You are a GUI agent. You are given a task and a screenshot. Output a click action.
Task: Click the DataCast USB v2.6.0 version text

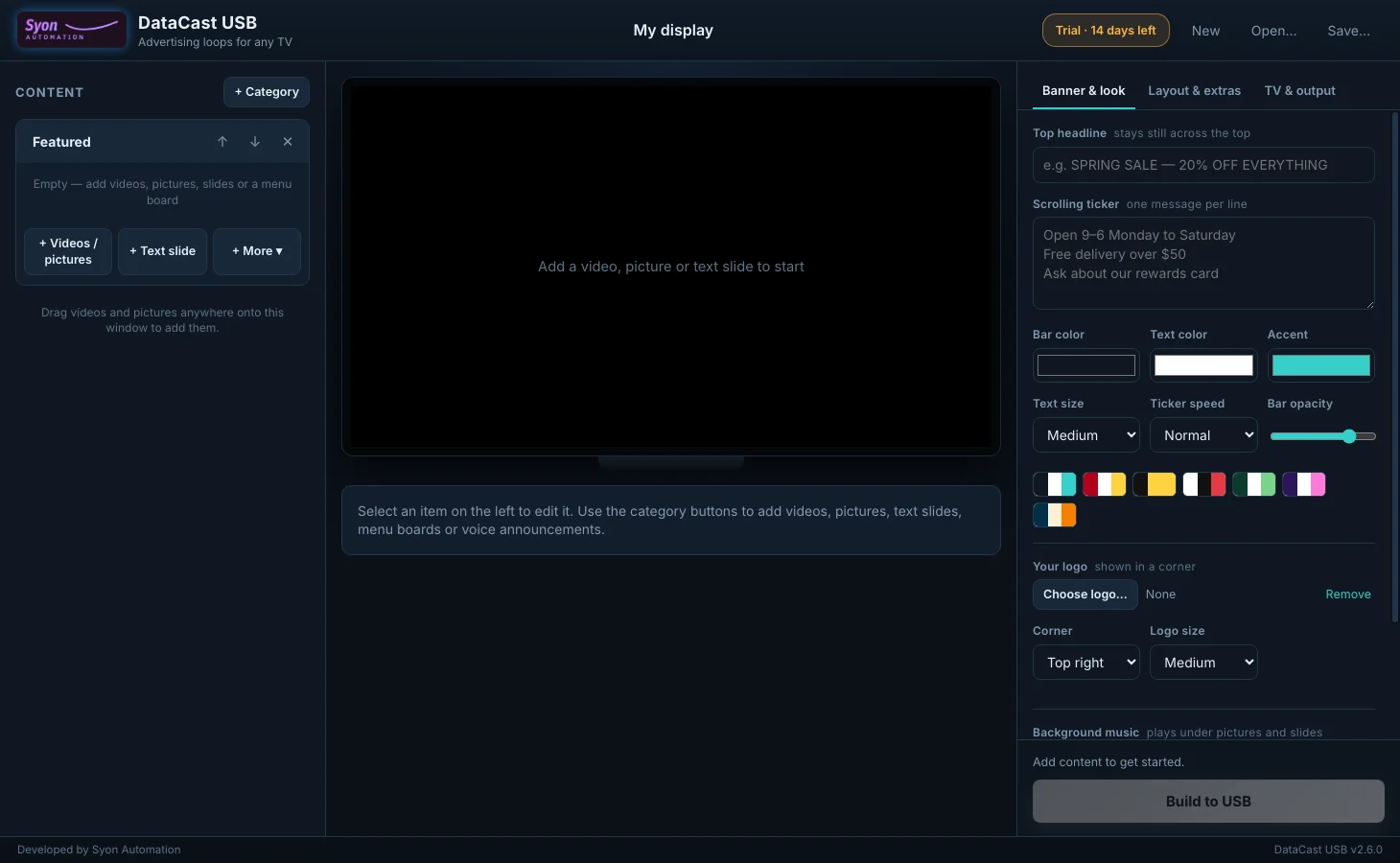[x=1328, y=850]
